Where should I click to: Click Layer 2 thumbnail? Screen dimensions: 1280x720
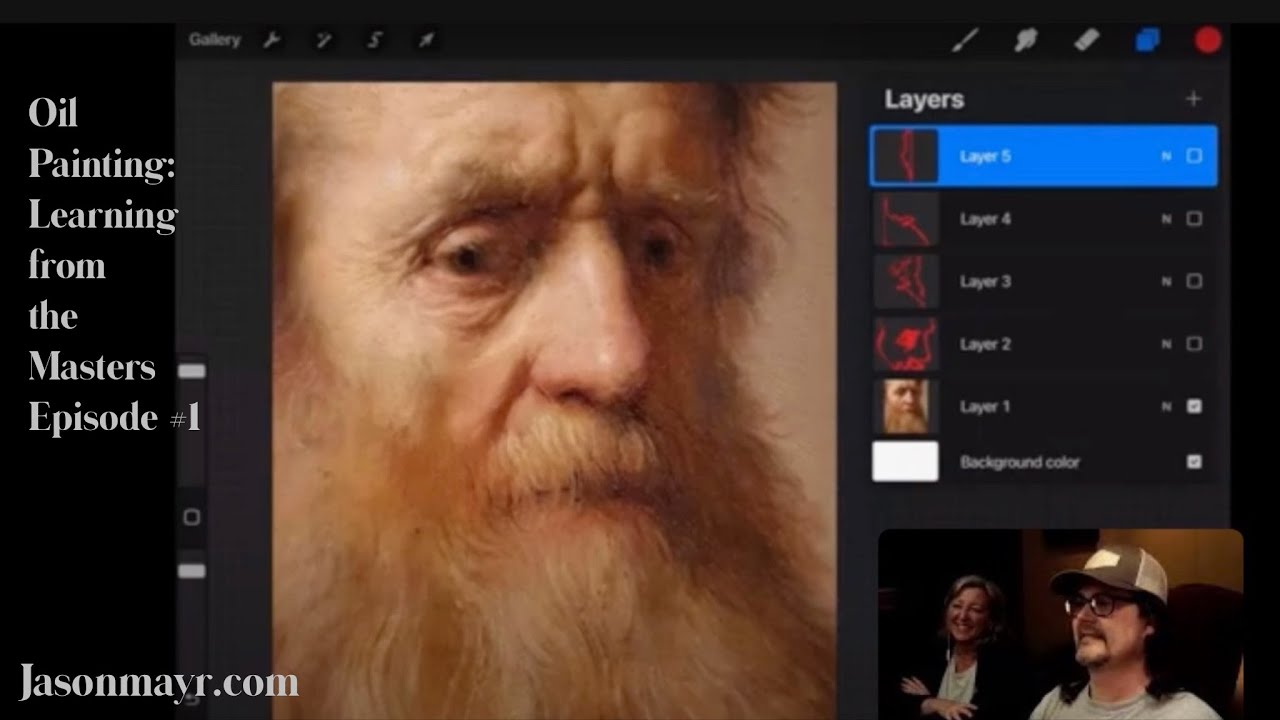pyautogui.click(x=906, y=344)
